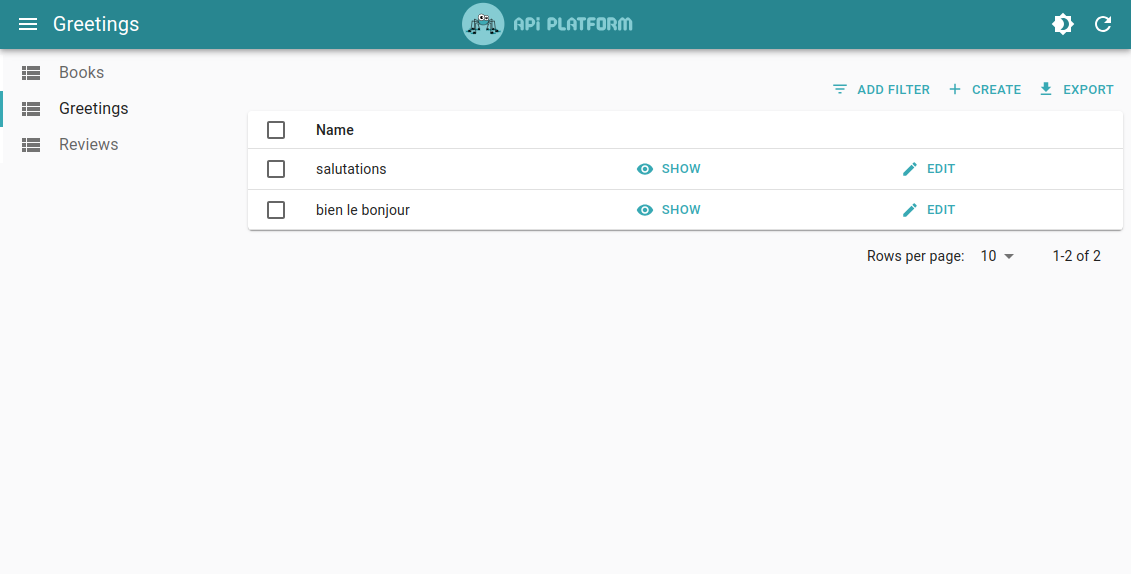Select Greetings in the sidebar menu

point(93,109)
